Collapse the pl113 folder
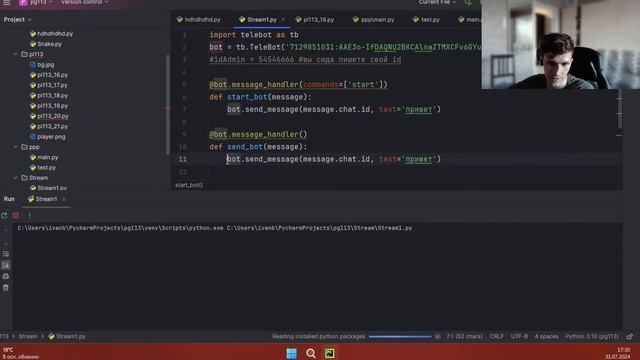The width and height of the screenshot is (640, 360). coord(16,54)
